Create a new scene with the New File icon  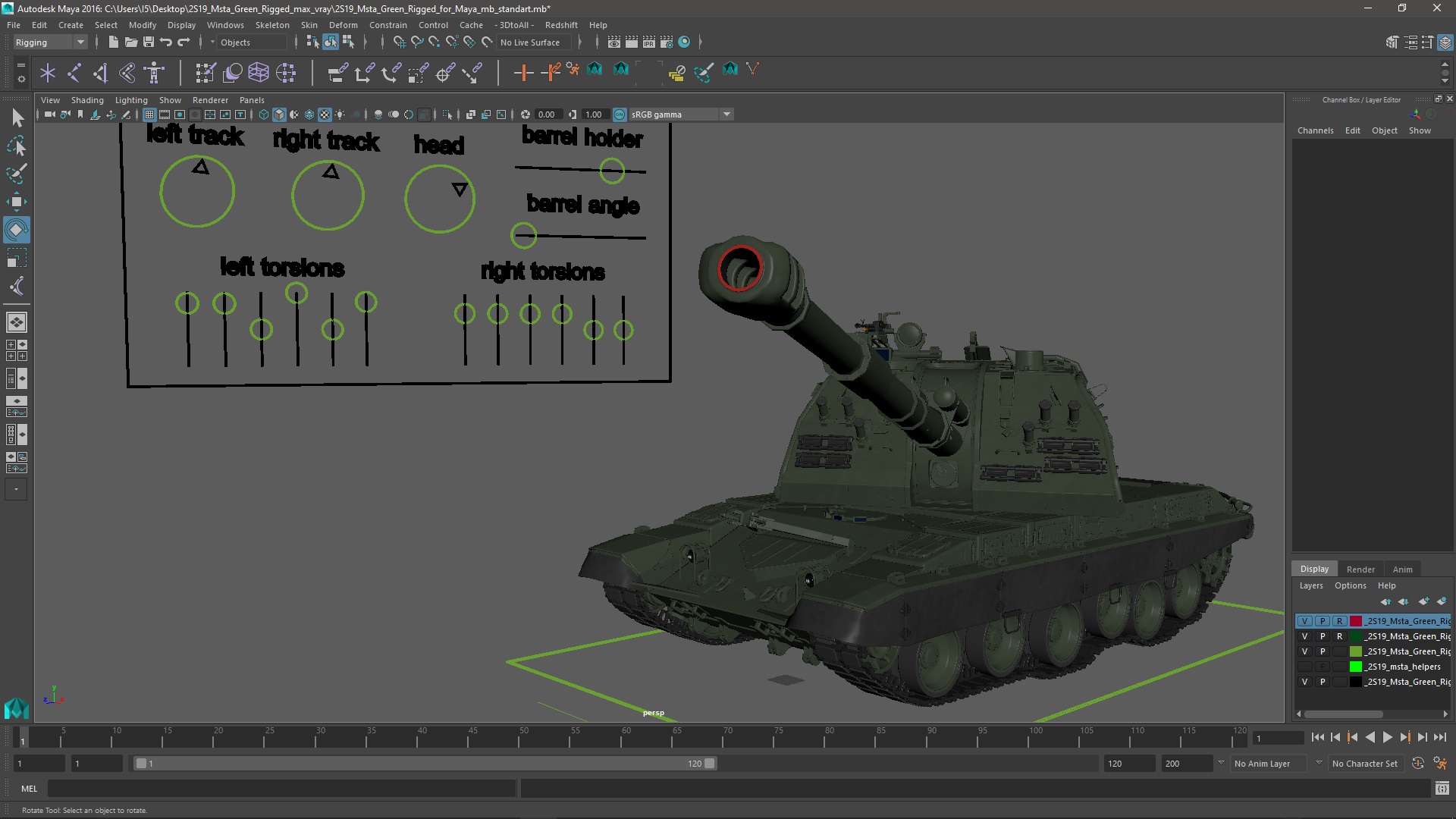(113, 42)
